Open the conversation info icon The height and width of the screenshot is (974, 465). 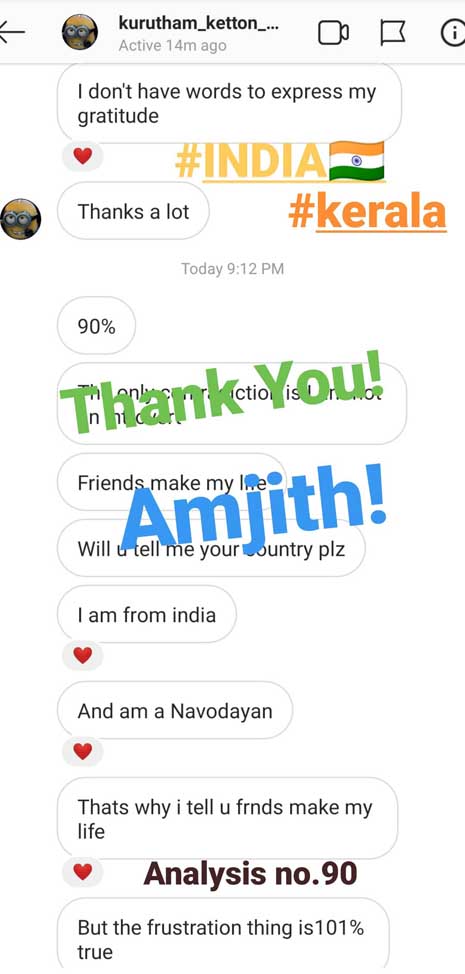tap(453, 32)
